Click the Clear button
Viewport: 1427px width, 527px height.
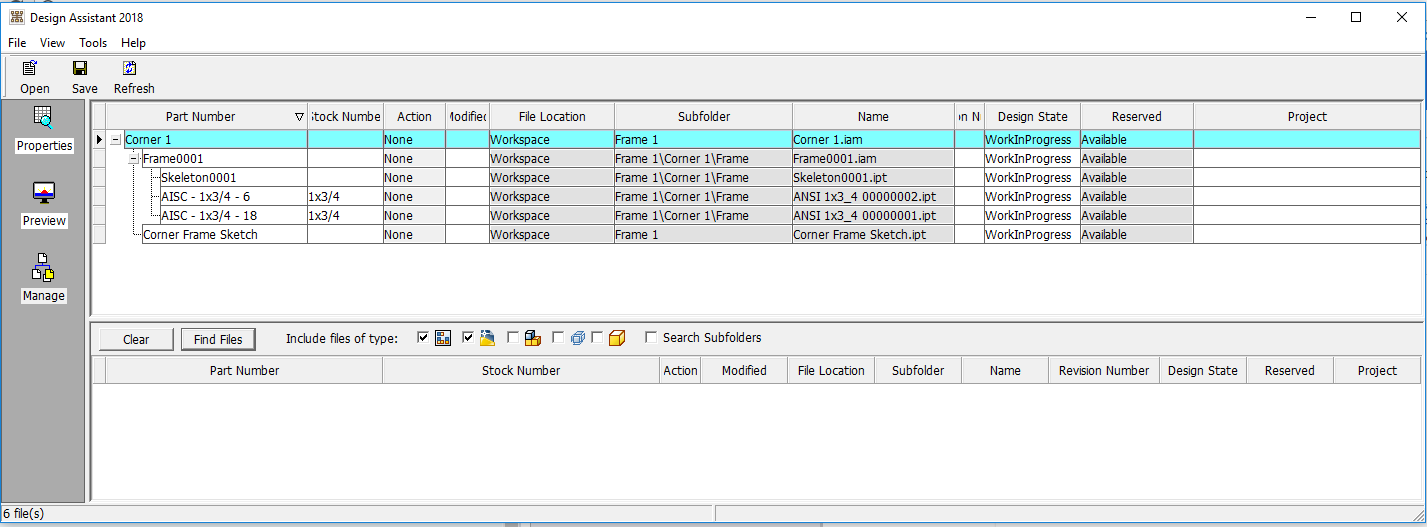[136, 339]
